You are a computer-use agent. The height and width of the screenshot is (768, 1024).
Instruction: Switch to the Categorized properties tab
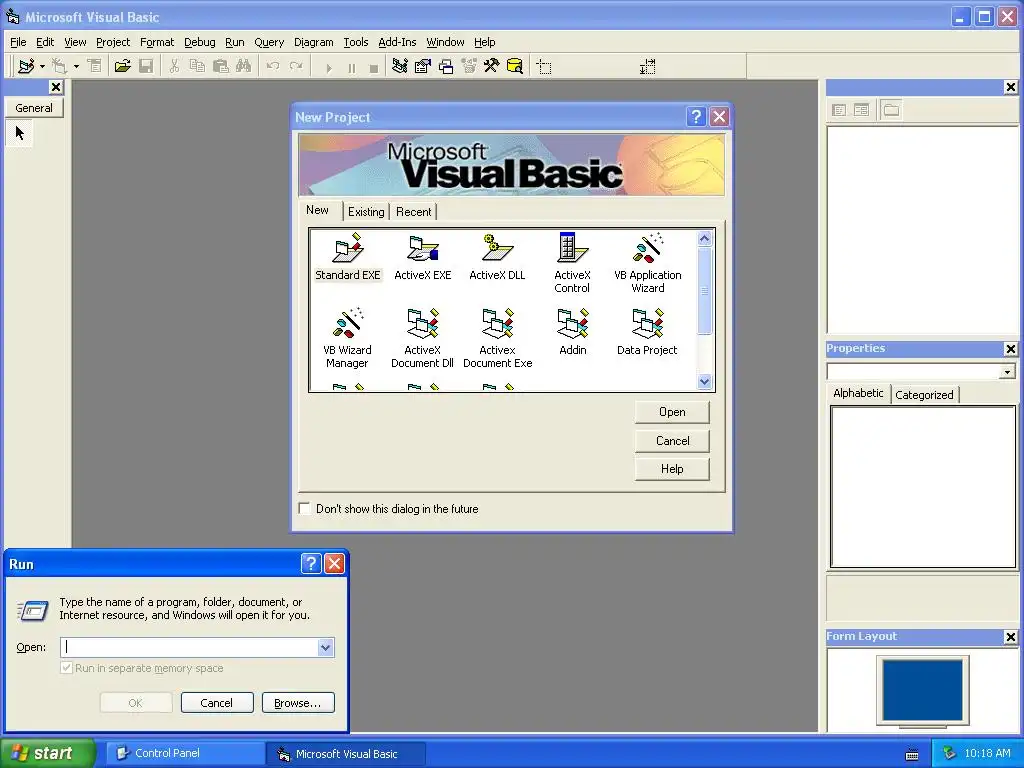[x=924, y=394]
